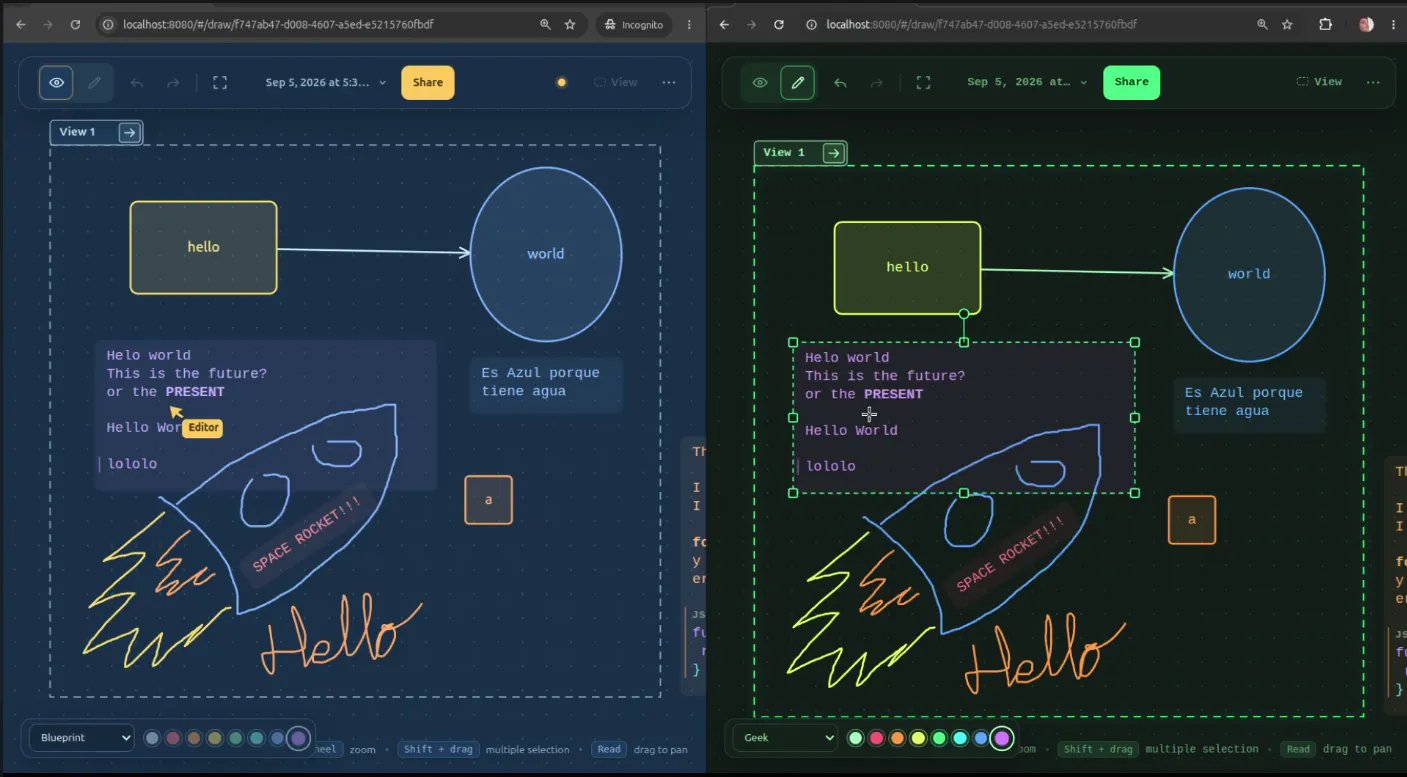
Task: Open left browser's three-dot Chrome menu
Action: pyautogui.click(x=689, y=24)
